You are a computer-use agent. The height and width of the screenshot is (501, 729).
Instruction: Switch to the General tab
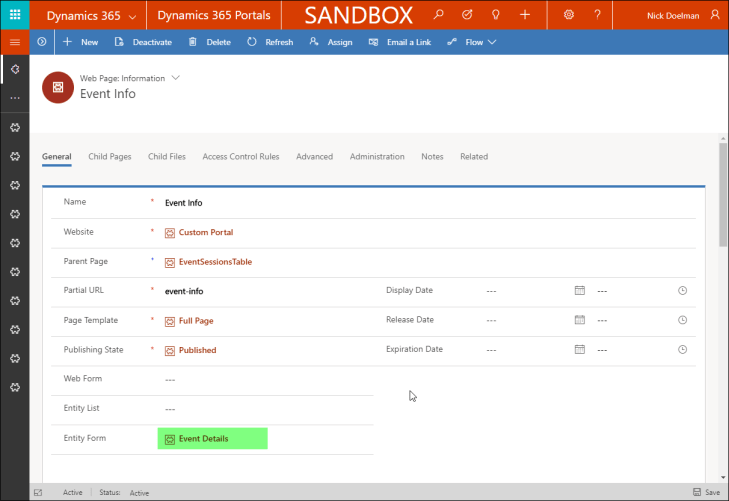(57, 157)
